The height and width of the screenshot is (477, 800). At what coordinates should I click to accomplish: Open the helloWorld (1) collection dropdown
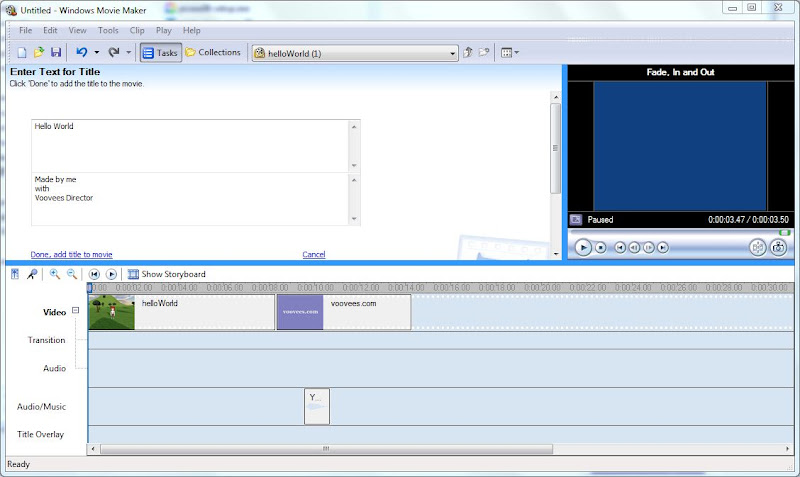pos(355,53)
